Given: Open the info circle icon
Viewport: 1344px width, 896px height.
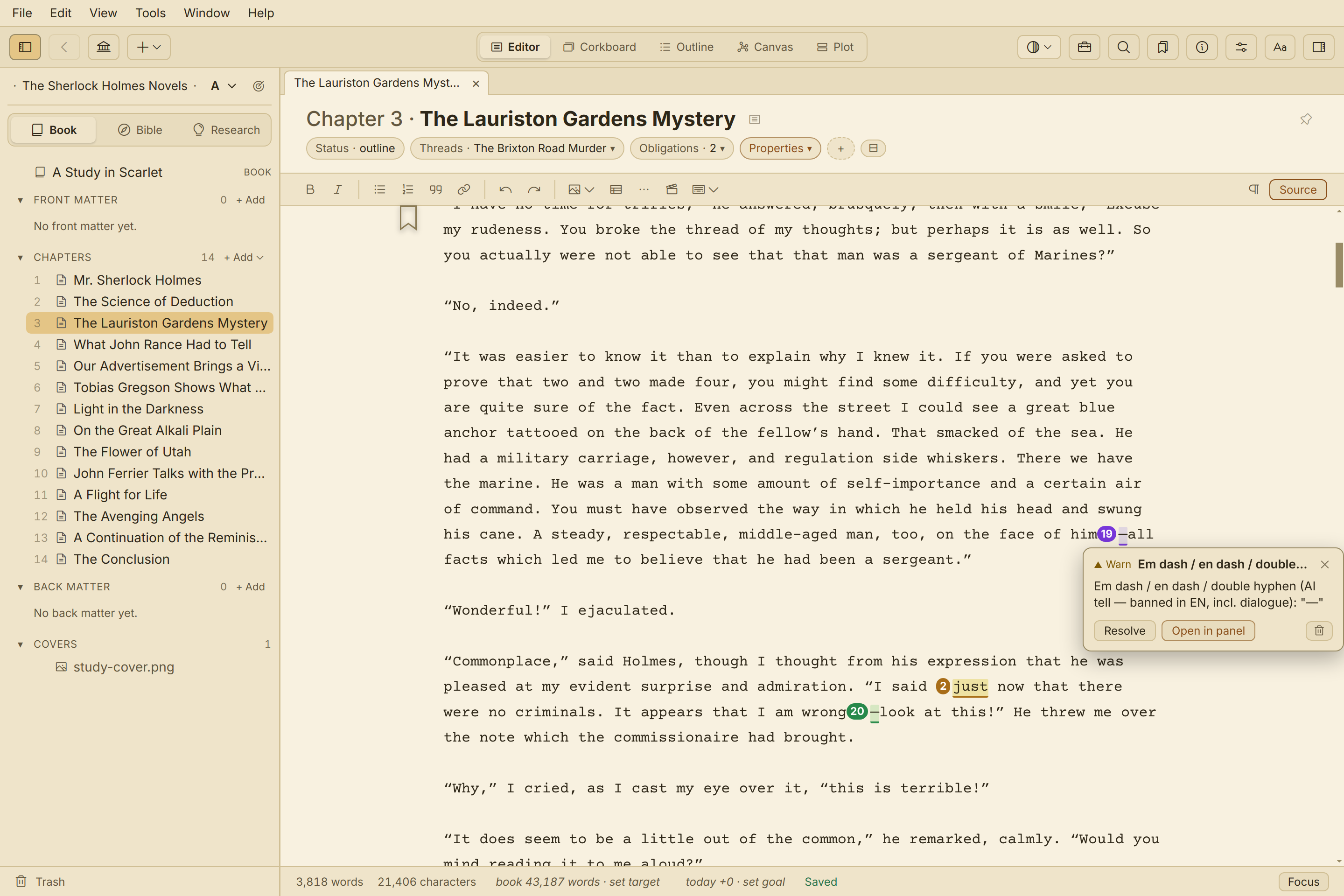Looking at the screenshot, I should click(x=1202, y=47).
